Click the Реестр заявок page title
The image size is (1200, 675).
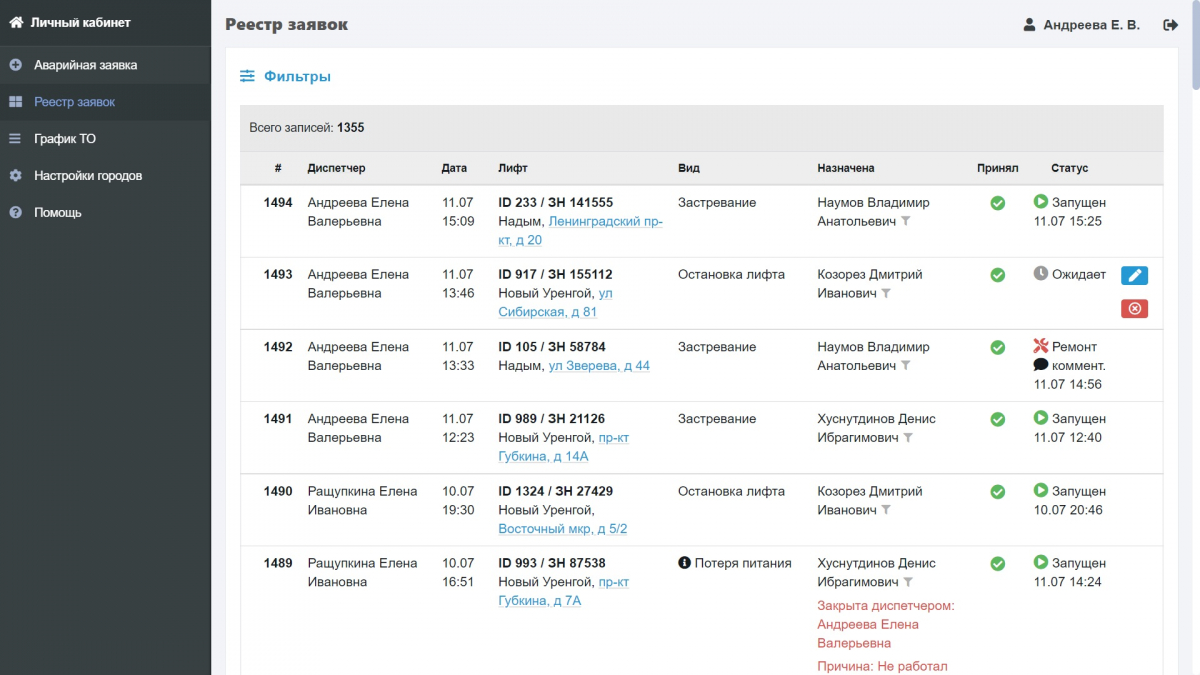pos(287,25)
